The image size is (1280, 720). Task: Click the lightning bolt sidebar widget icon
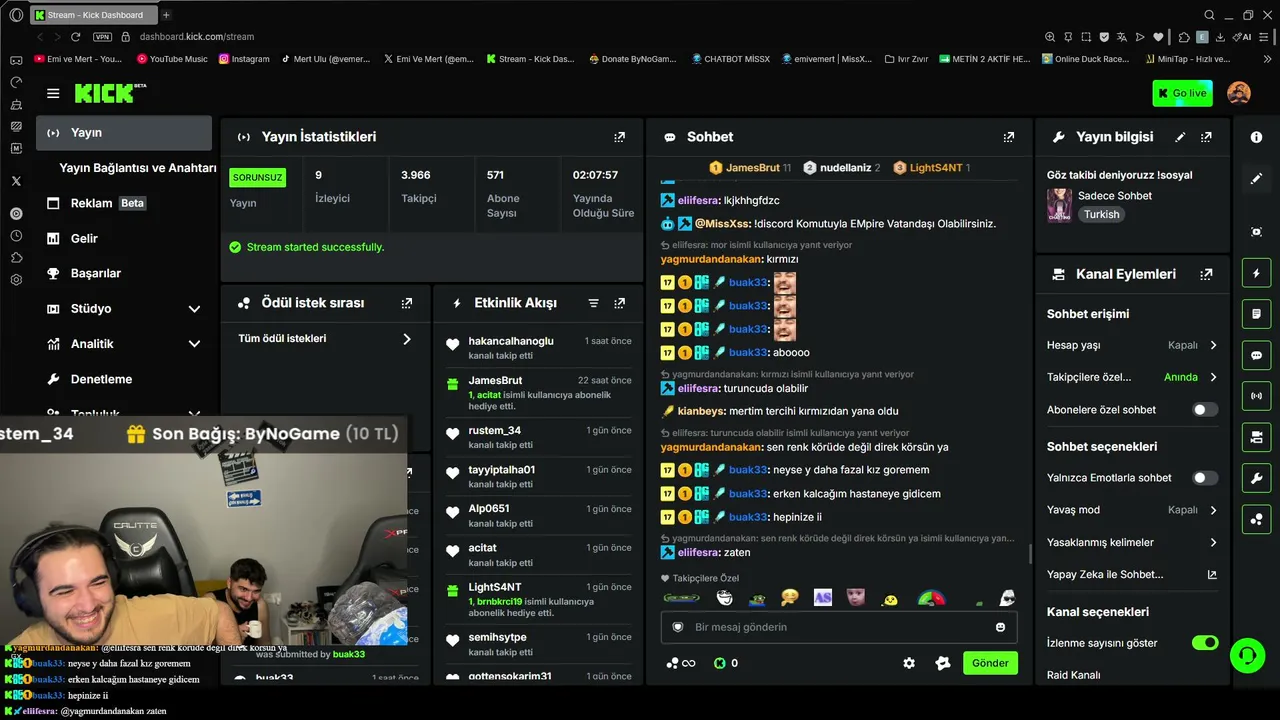1257,273
